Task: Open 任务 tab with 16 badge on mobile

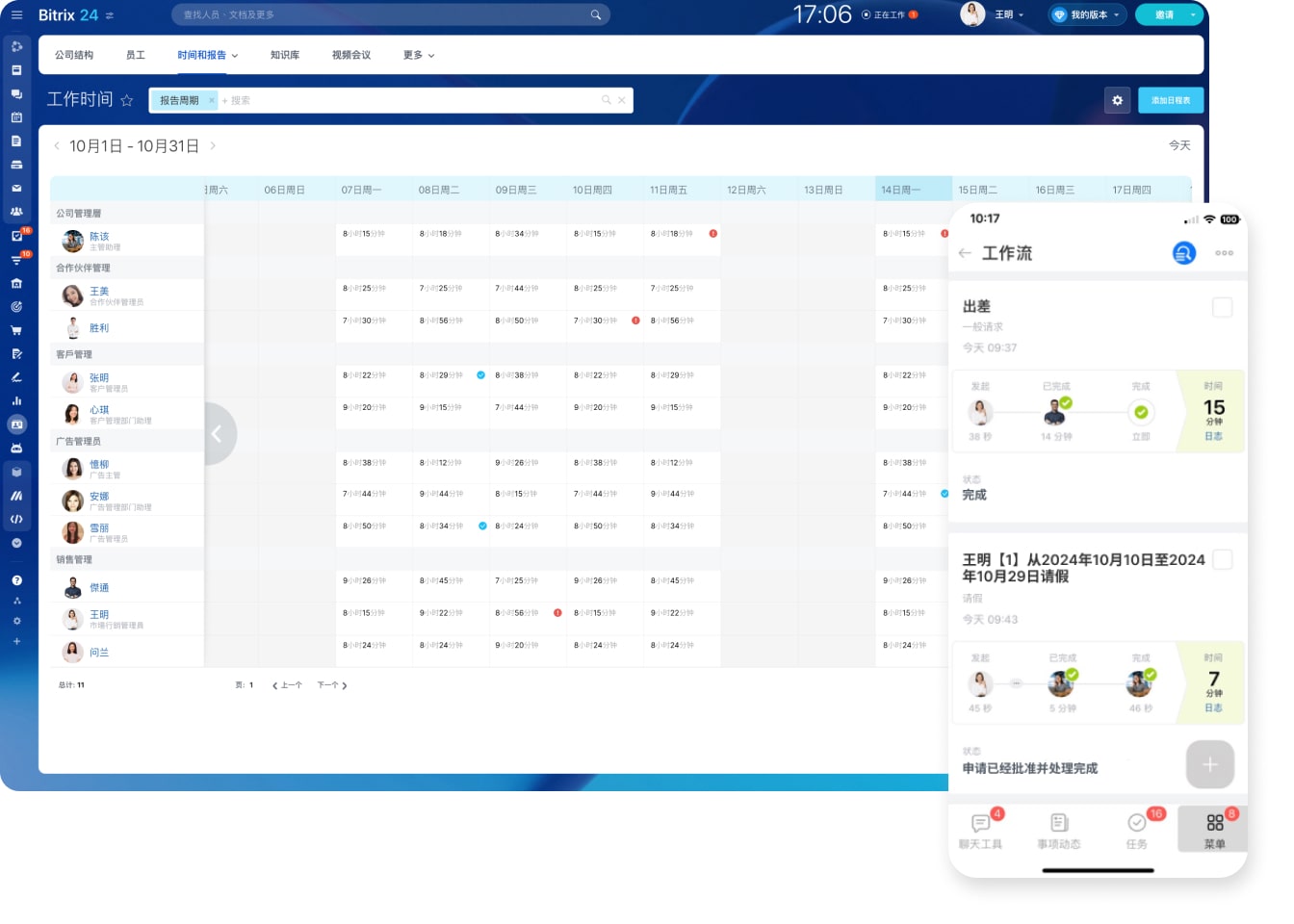Action: tap(1135, 828)
